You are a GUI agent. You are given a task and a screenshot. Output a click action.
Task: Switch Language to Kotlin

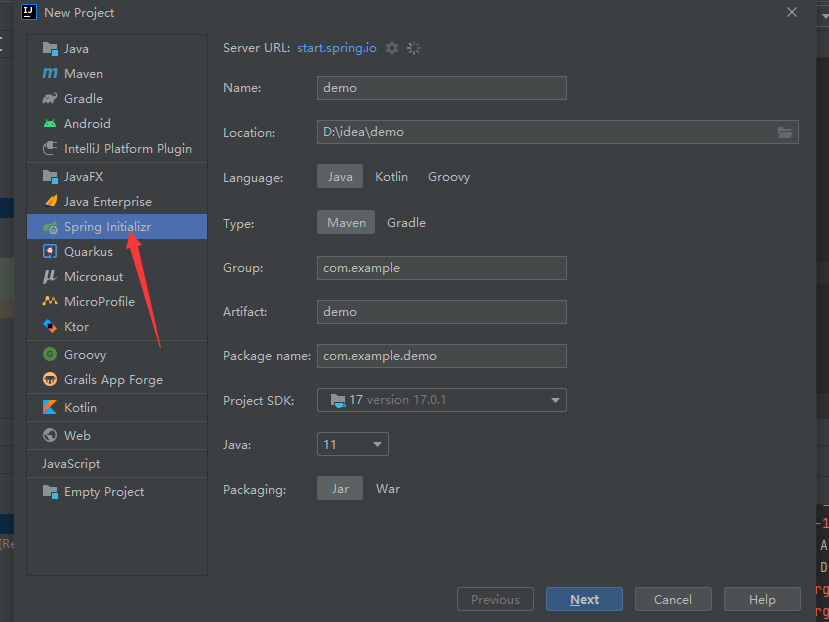[391, 177]
